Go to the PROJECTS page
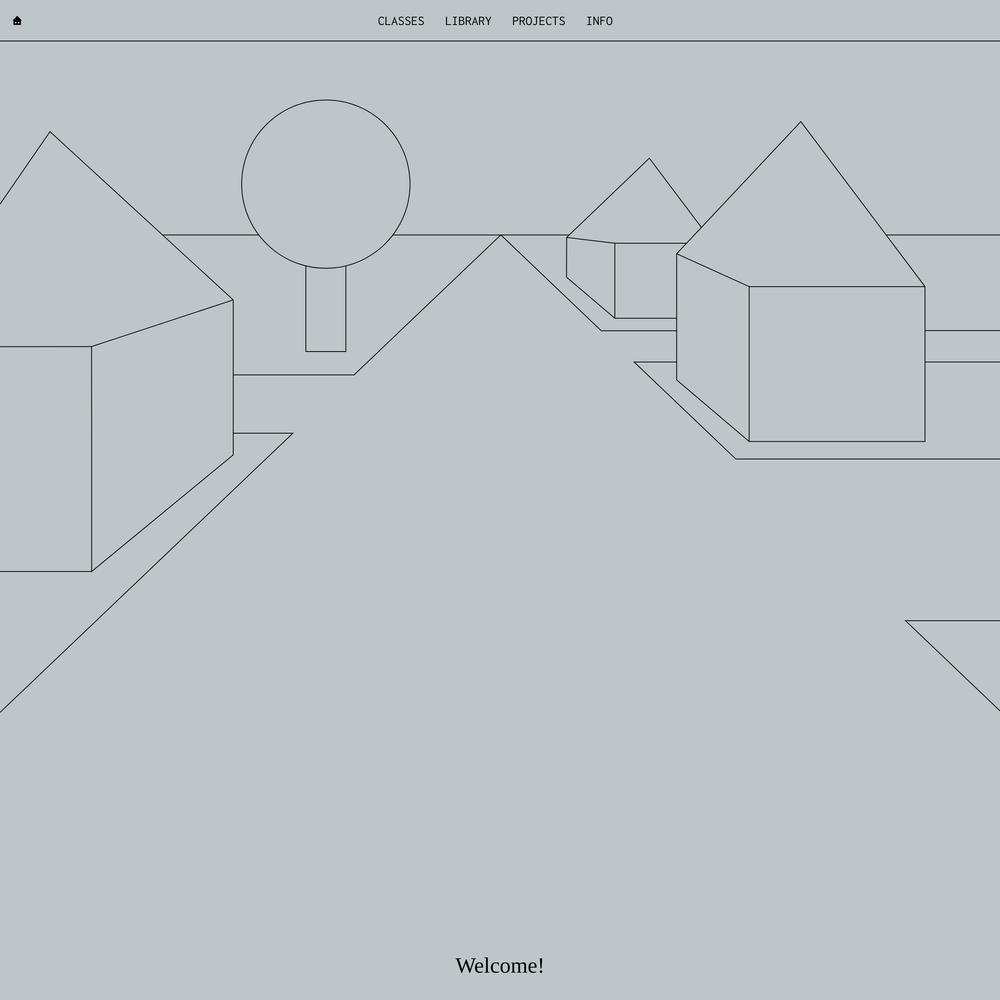 (x=538, y=21)
